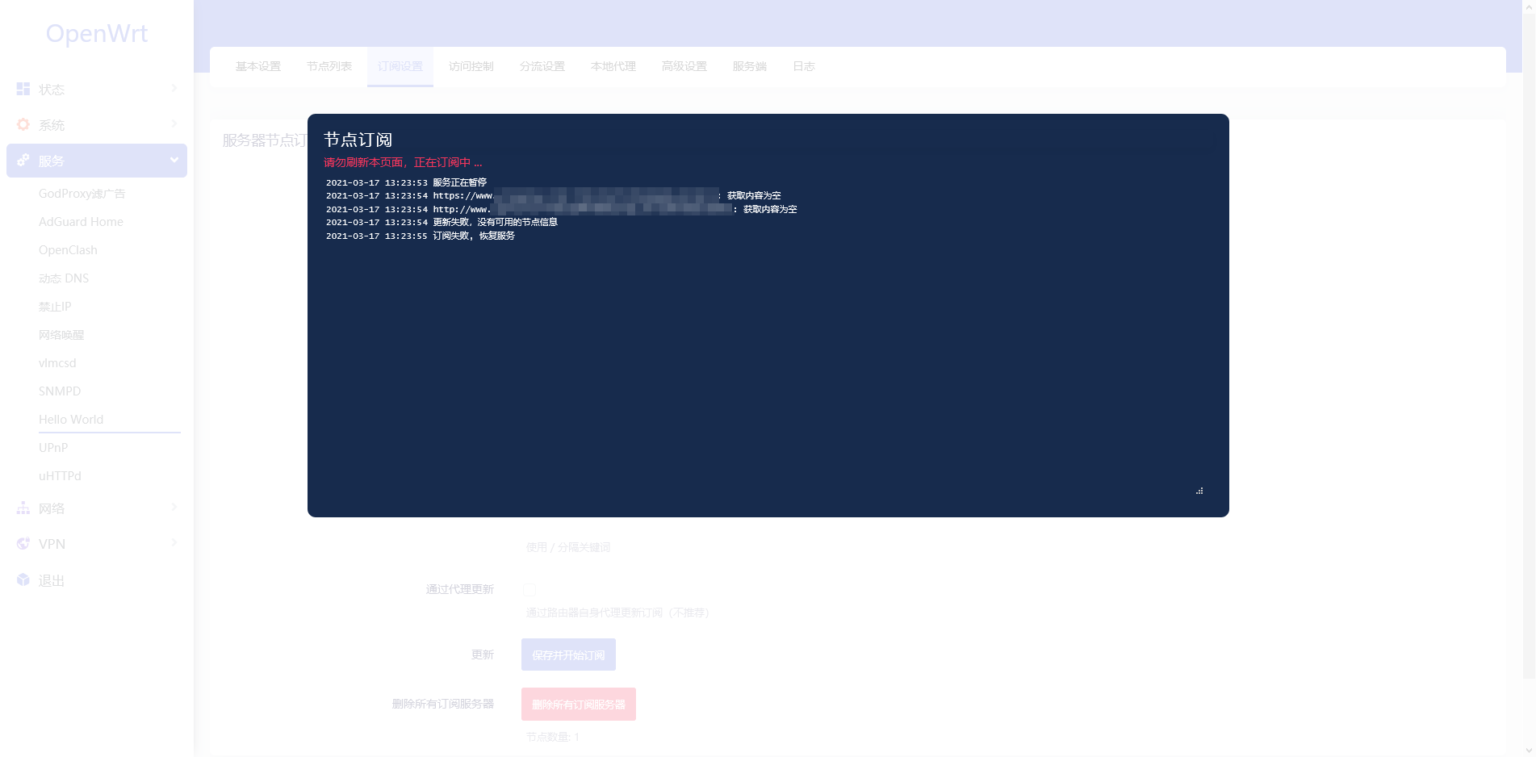Click the 系统 gear icon
The height and width of the screenshot is (757, 1536).
point(22,124)
